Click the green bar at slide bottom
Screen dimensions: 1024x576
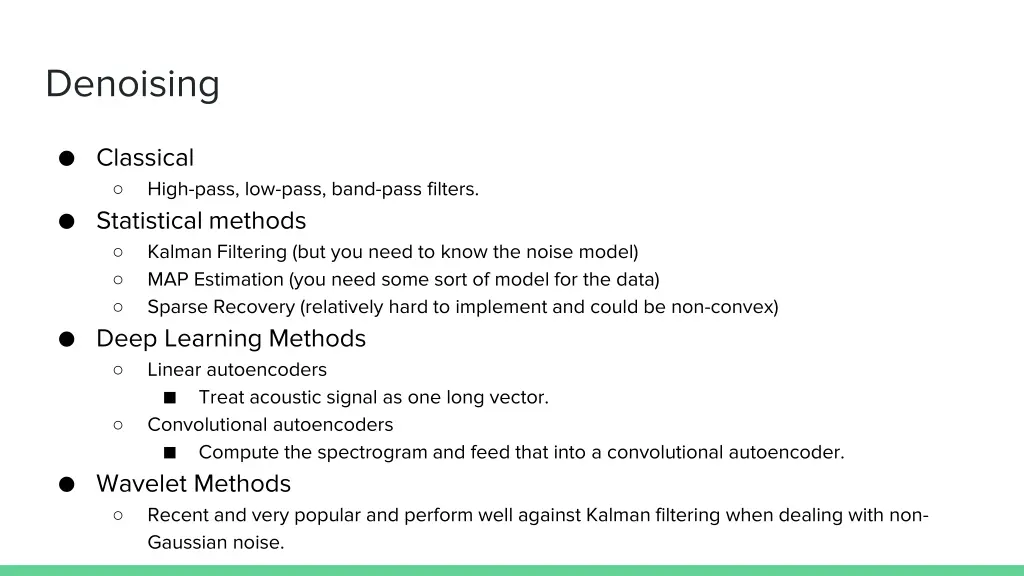click(512, 570)
